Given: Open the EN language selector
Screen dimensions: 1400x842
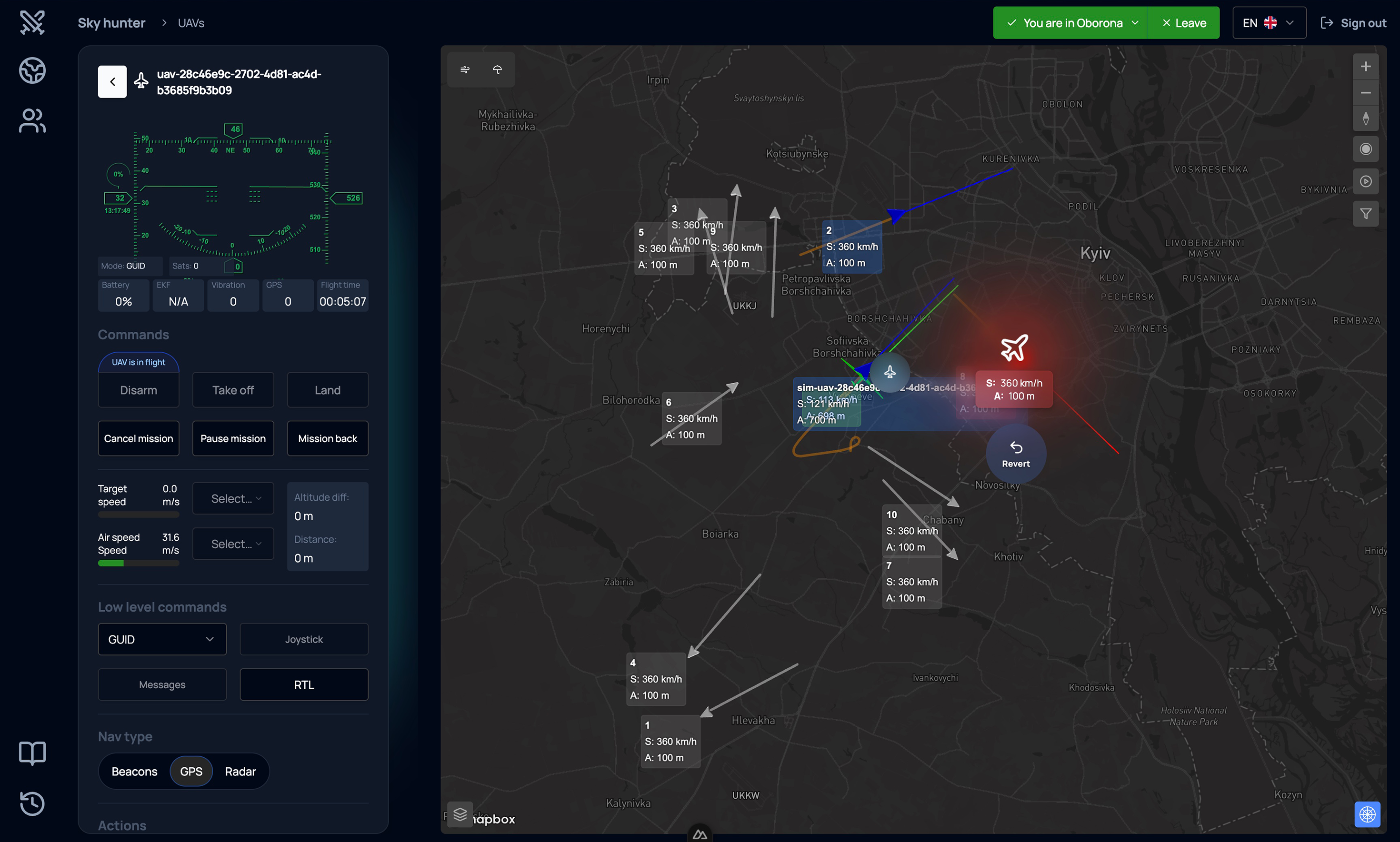Looking at the screenshot, I should [x=1269, y=23].
